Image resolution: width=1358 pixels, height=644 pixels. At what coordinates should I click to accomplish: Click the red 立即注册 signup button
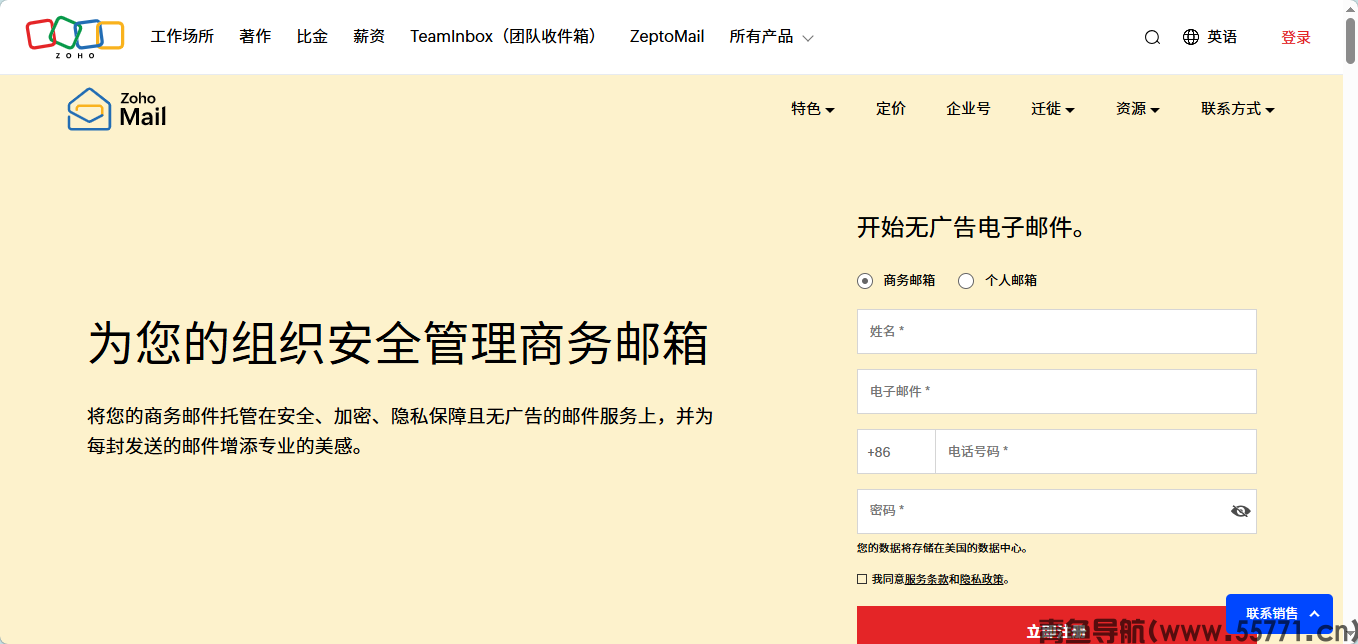pos(1056,625)
